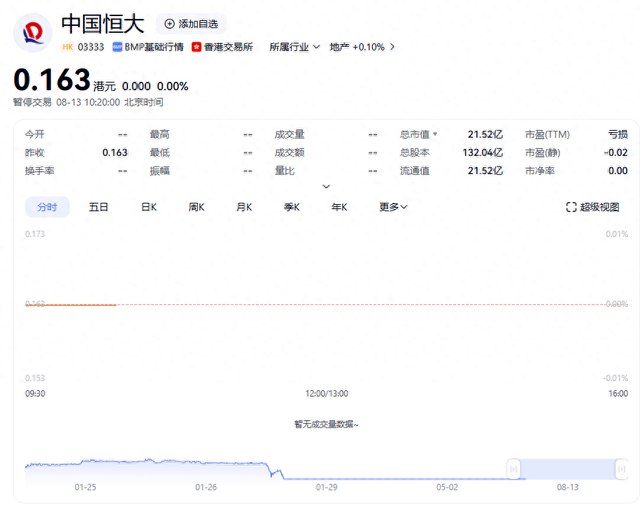The width and height of the screenshot is (640, 507).
Task: Click the HK market tag
Action: [67, 47]
